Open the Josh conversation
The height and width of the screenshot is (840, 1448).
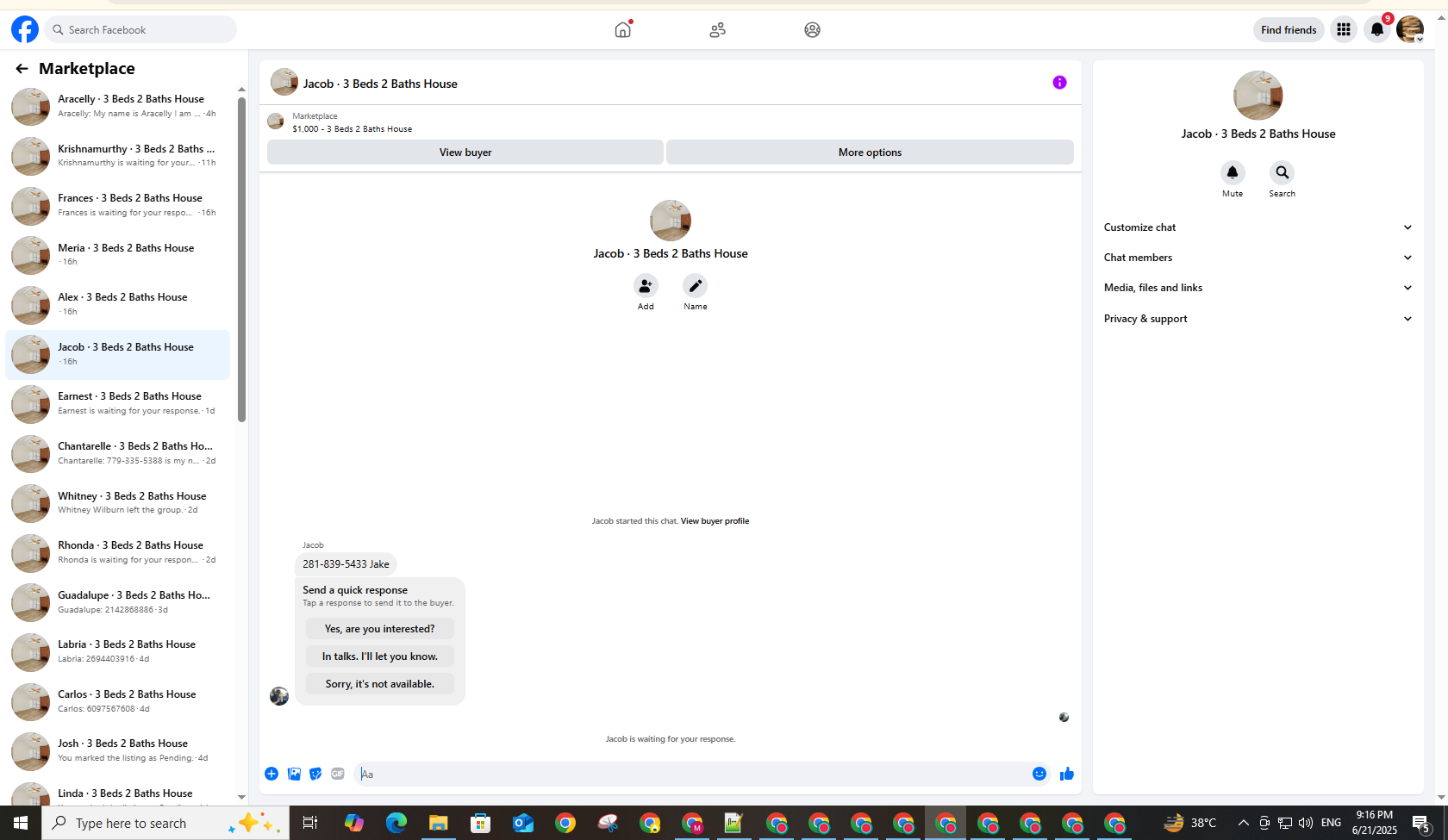(x=118, y=750)
